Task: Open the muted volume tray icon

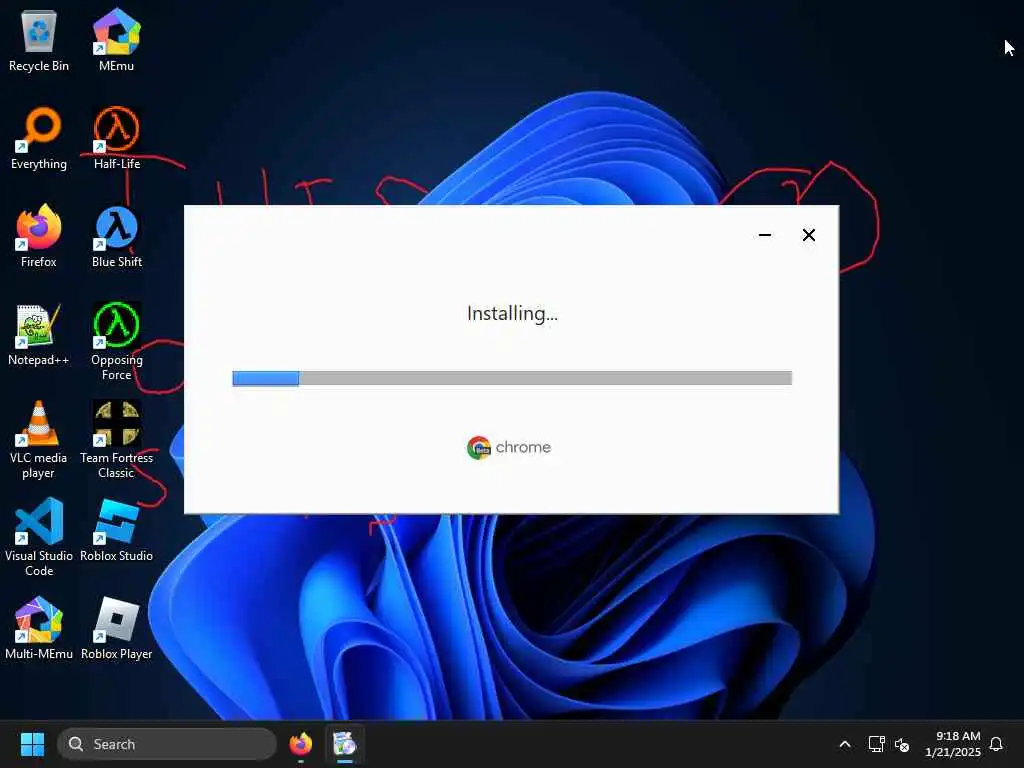Action: [x=902, y=744]
